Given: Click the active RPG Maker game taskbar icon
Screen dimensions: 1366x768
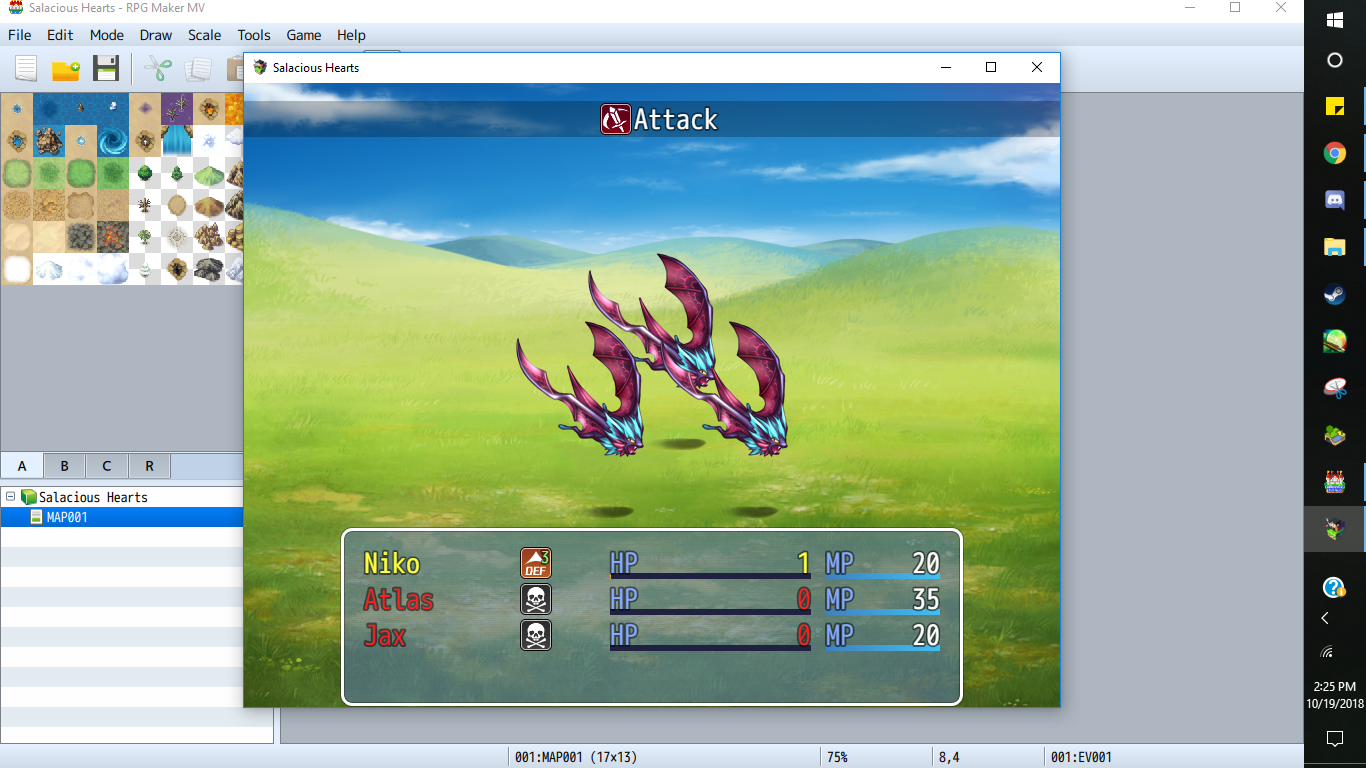Looking at the screenshot, I should pos(1334,529).
